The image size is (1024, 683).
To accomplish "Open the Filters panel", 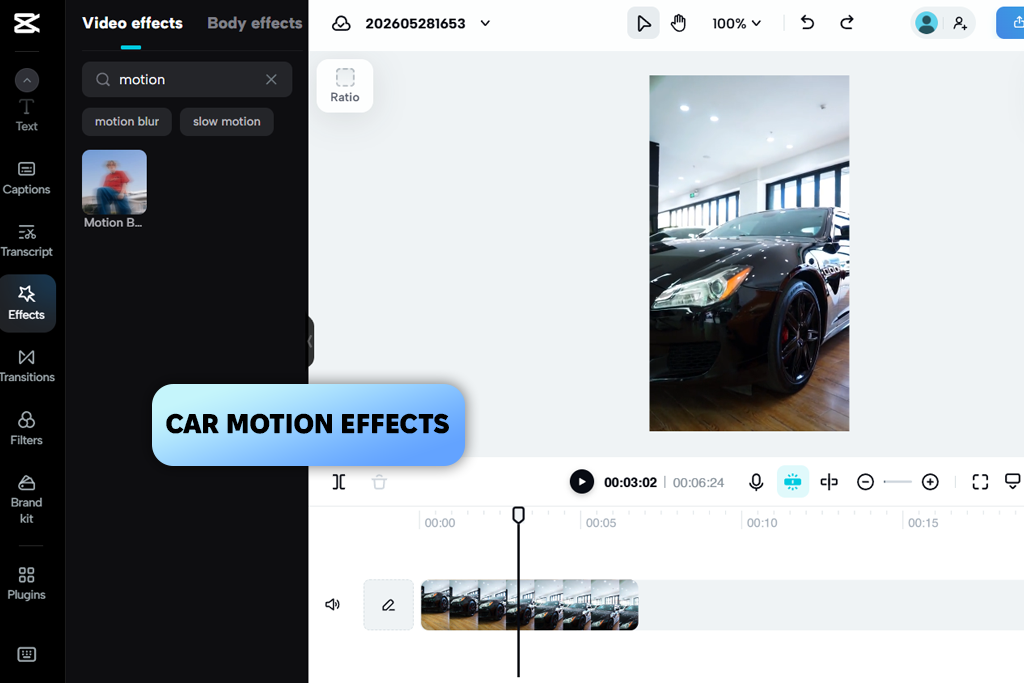I will [x=27, y=429].
